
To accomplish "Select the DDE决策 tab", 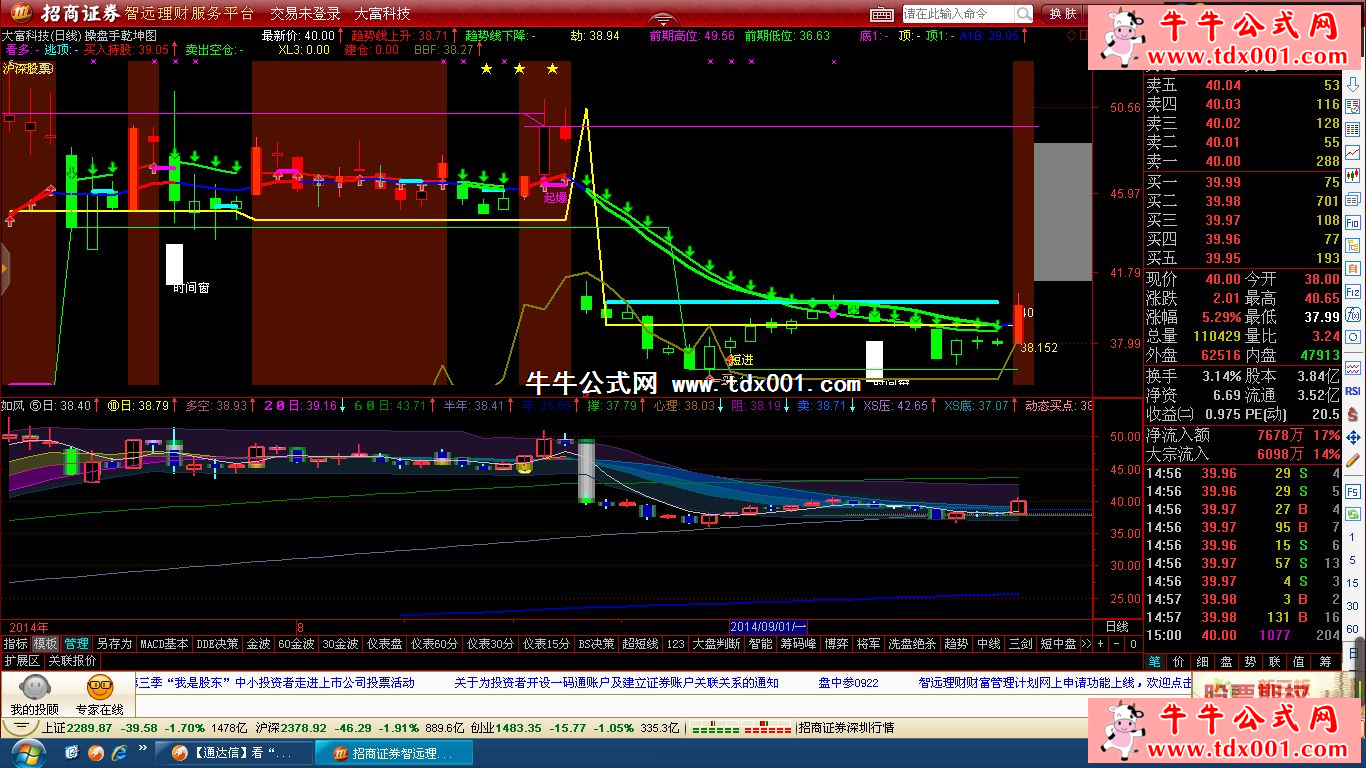I will [217, 644].
